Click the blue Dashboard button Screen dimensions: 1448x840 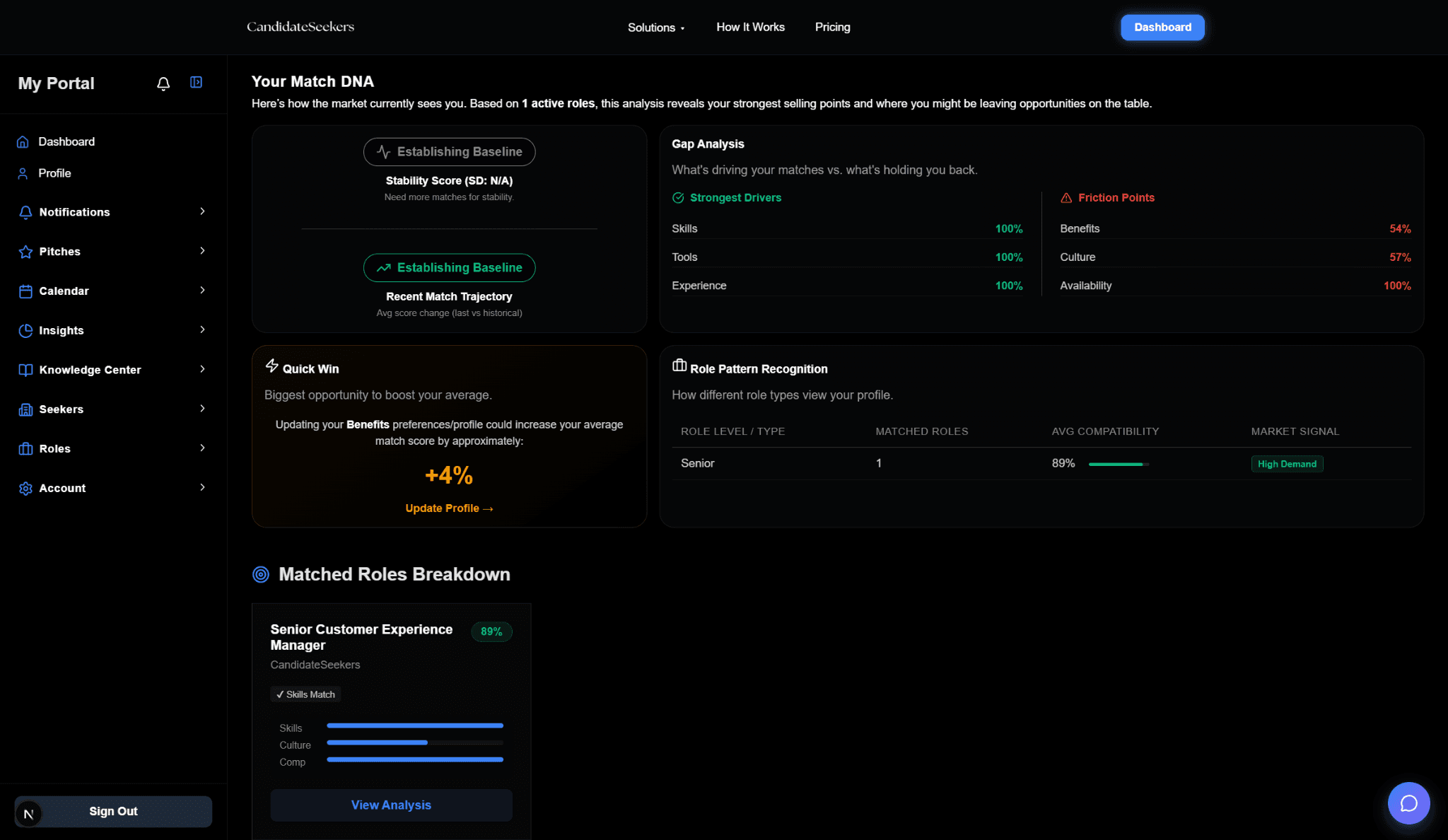coord(1162,28)
